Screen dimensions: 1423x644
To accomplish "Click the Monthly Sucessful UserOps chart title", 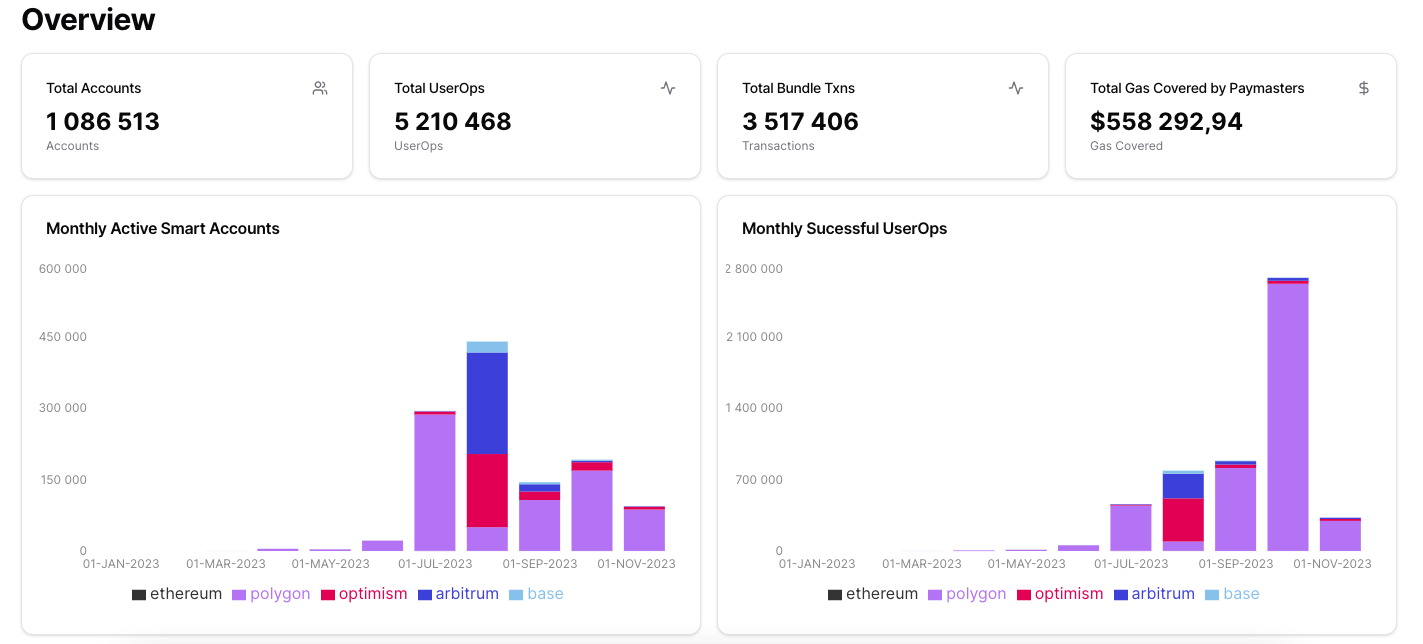I will point(844,229).
